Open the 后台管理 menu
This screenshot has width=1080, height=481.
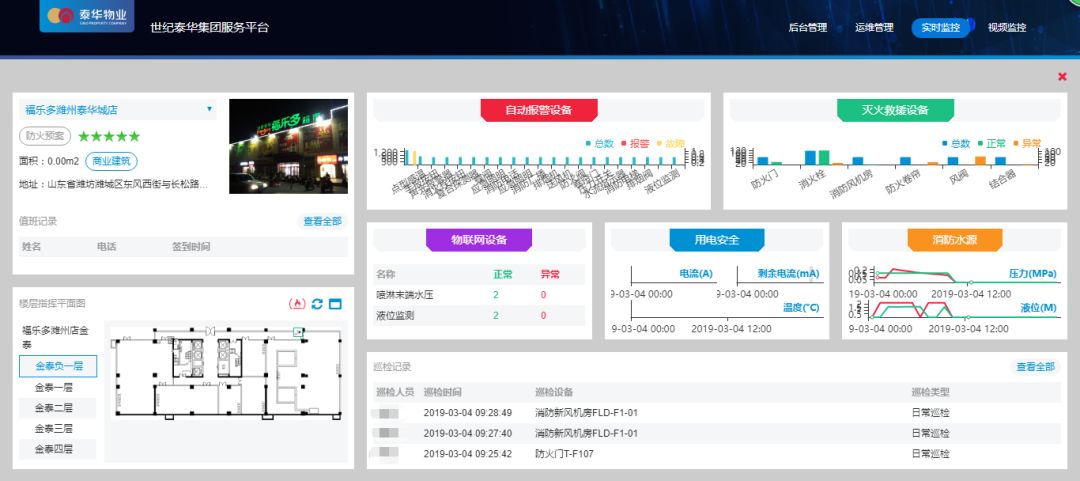807,28
